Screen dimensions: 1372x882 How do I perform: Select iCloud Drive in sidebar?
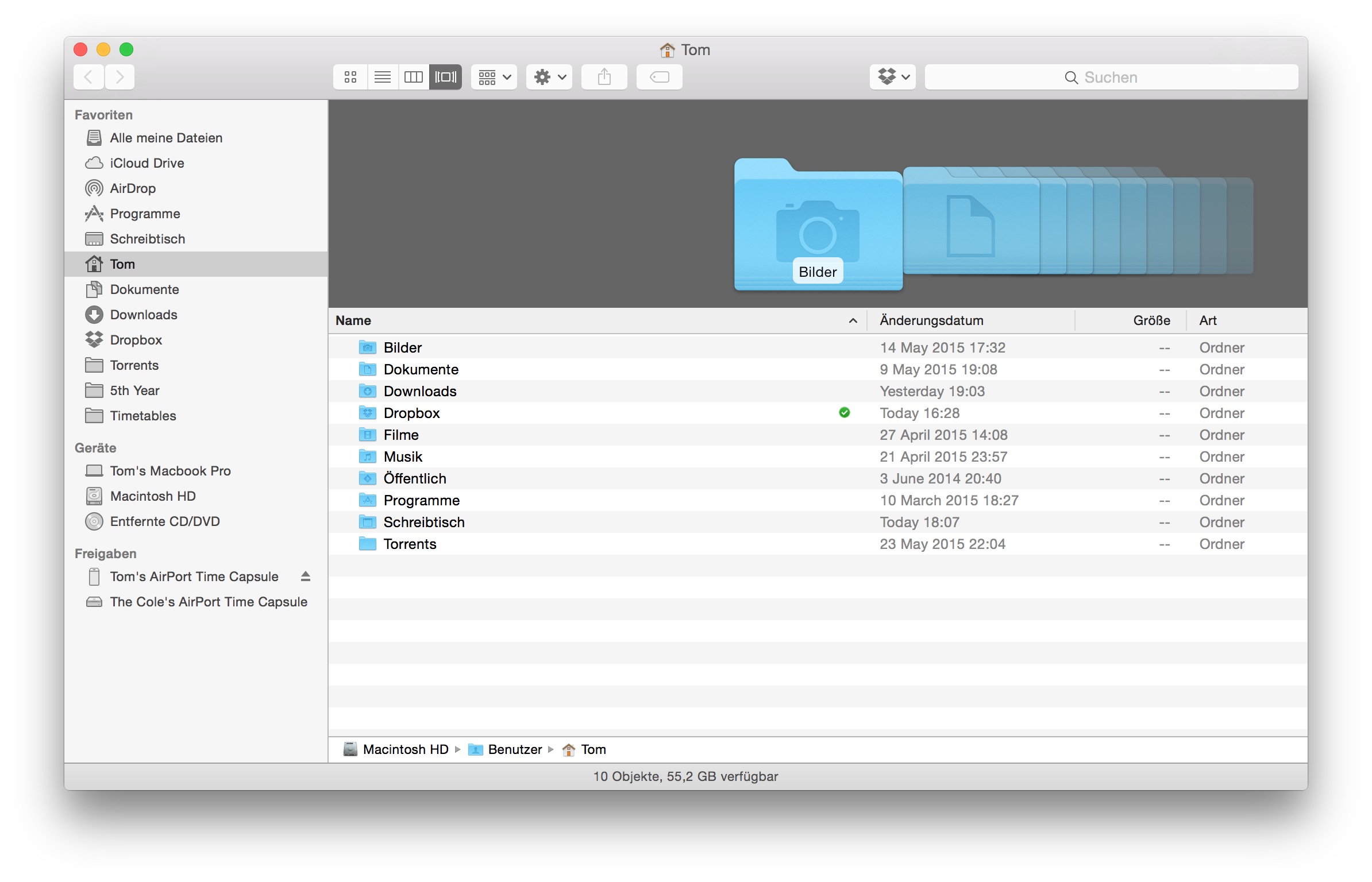147,163
